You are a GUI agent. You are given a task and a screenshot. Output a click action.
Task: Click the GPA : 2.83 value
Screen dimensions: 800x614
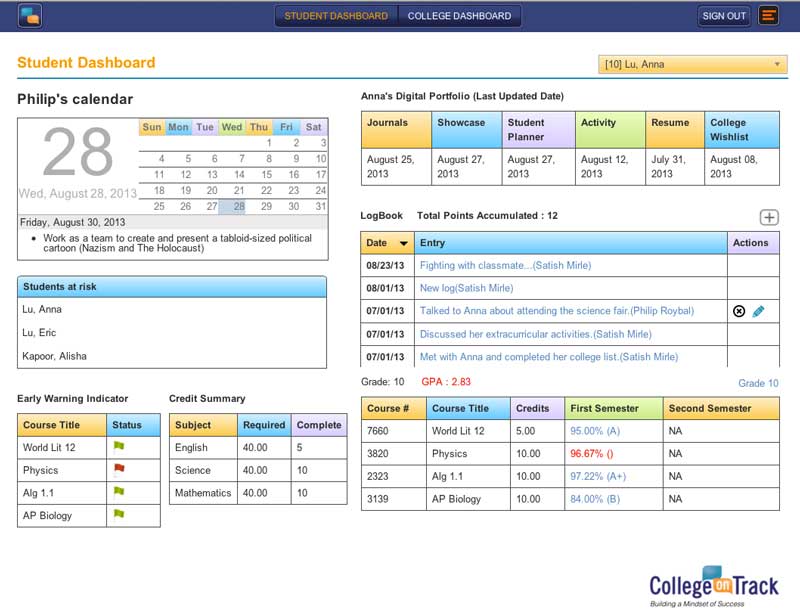point(446,382)
